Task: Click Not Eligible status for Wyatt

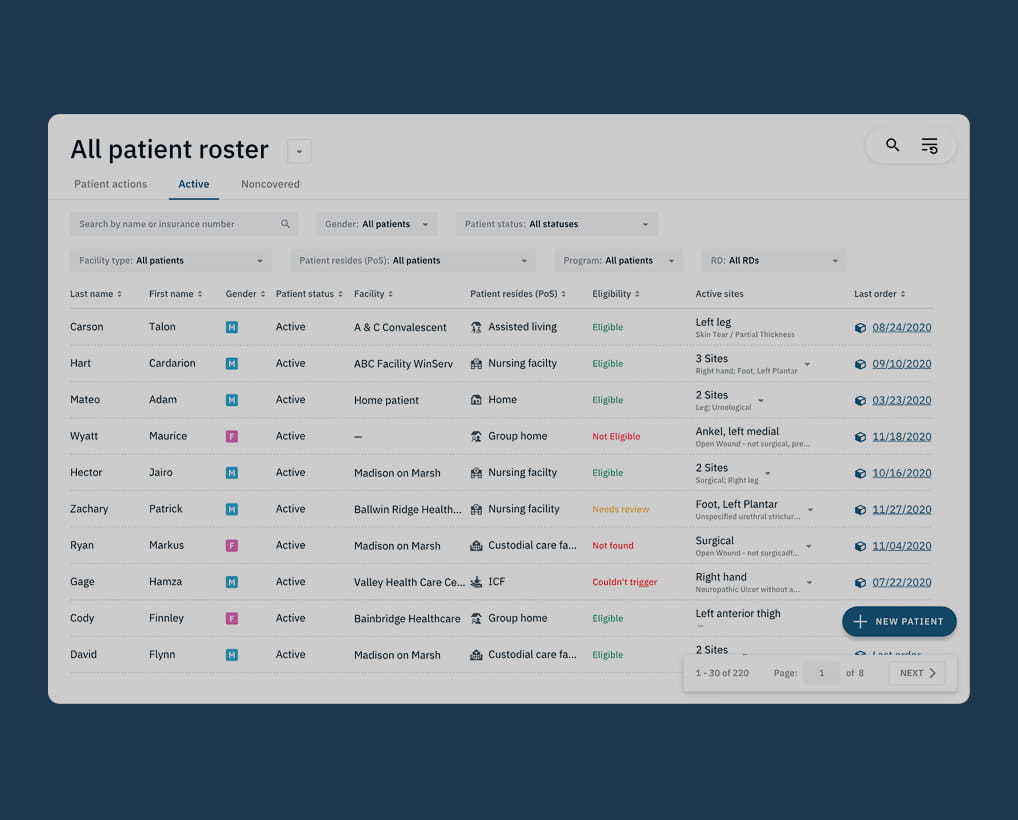Action: (x=616, y=436)
